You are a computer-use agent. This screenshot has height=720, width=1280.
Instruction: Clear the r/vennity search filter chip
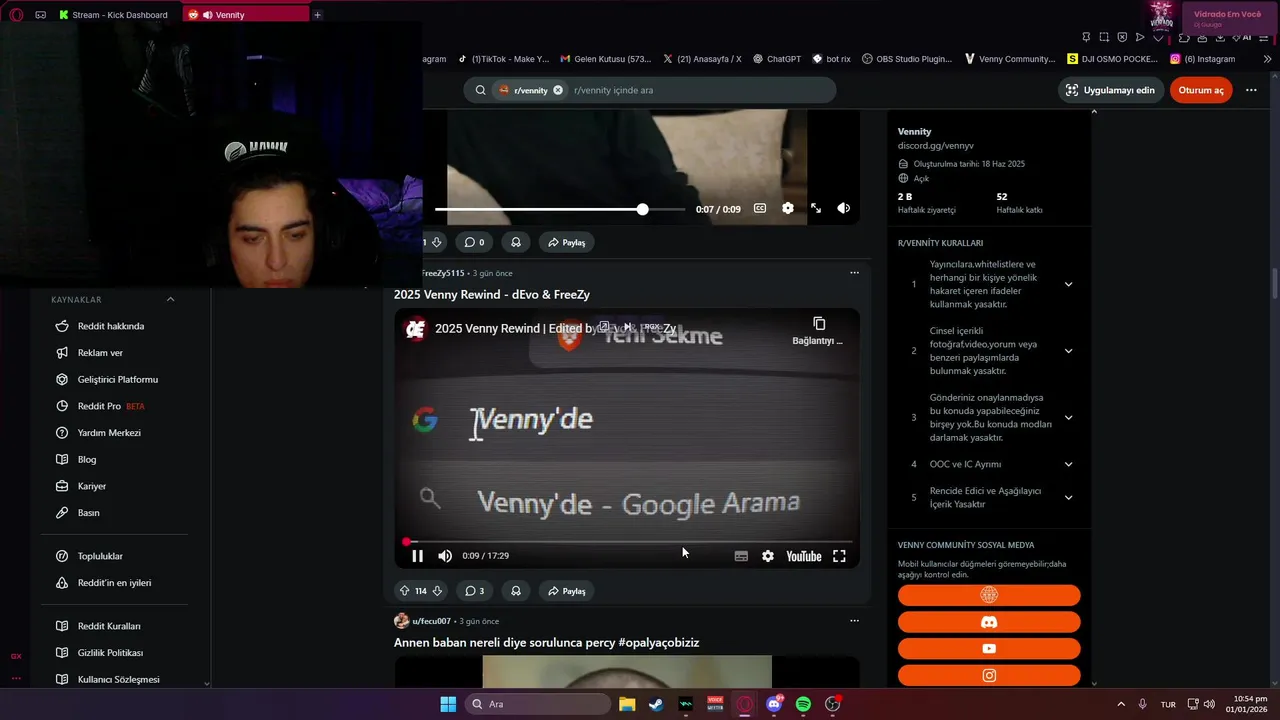pos(558,90)
